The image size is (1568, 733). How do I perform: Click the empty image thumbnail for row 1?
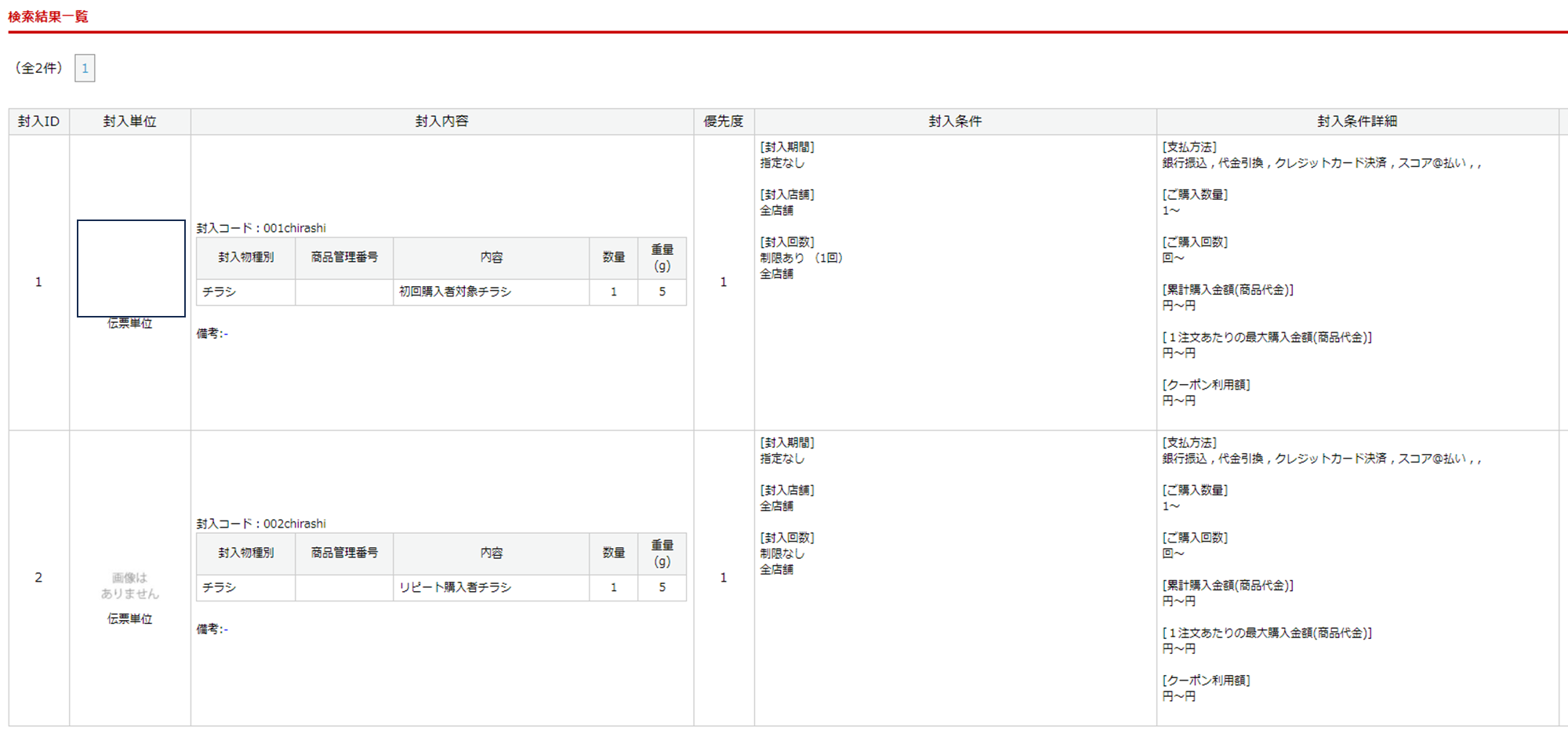click(131, 268)
